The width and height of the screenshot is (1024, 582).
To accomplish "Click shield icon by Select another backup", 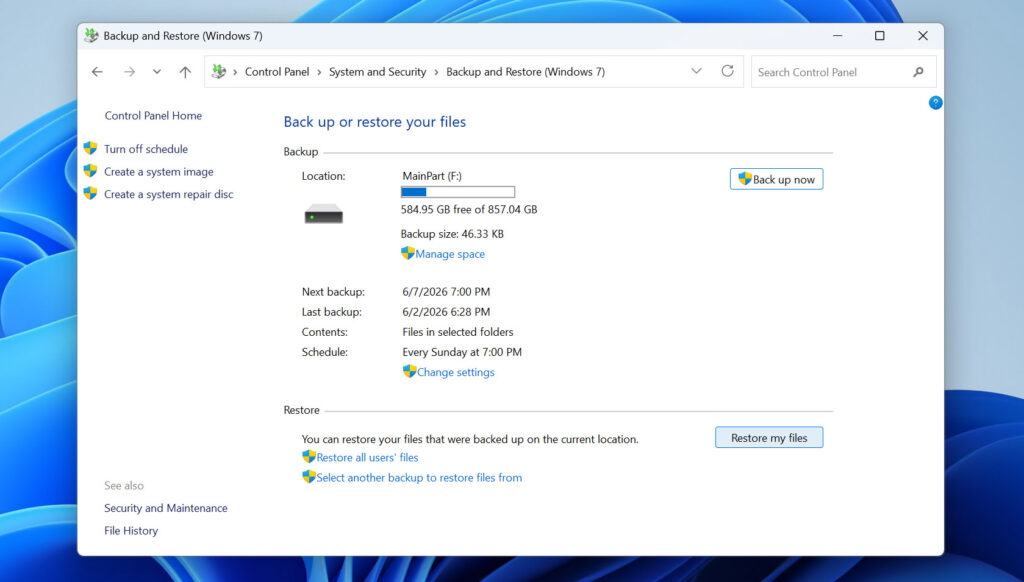I will (309, 477).
